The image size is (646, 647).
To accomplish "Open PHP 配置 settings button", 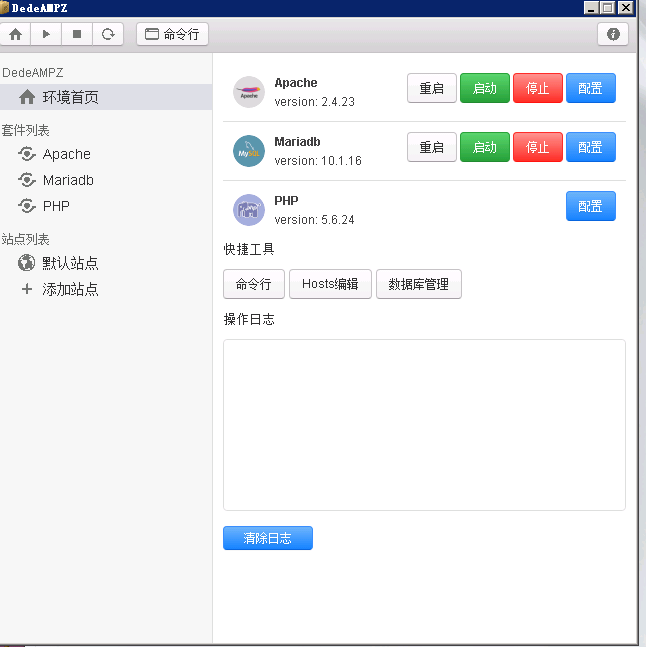I will pyautogui.click(x=590, y=206).
